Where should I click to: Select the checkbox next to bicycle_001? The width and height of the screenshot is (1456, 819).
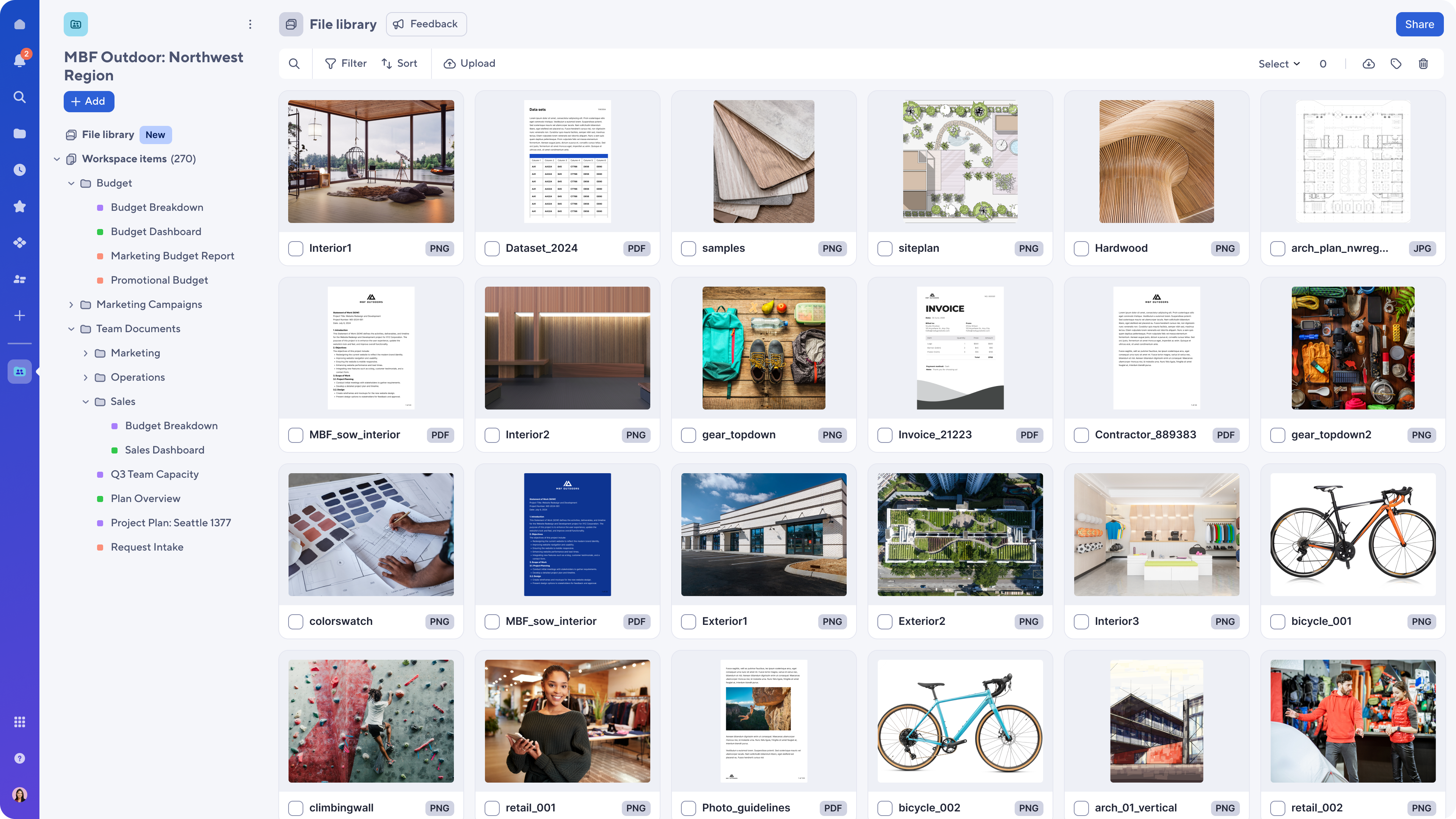(x=1278, y=621)
